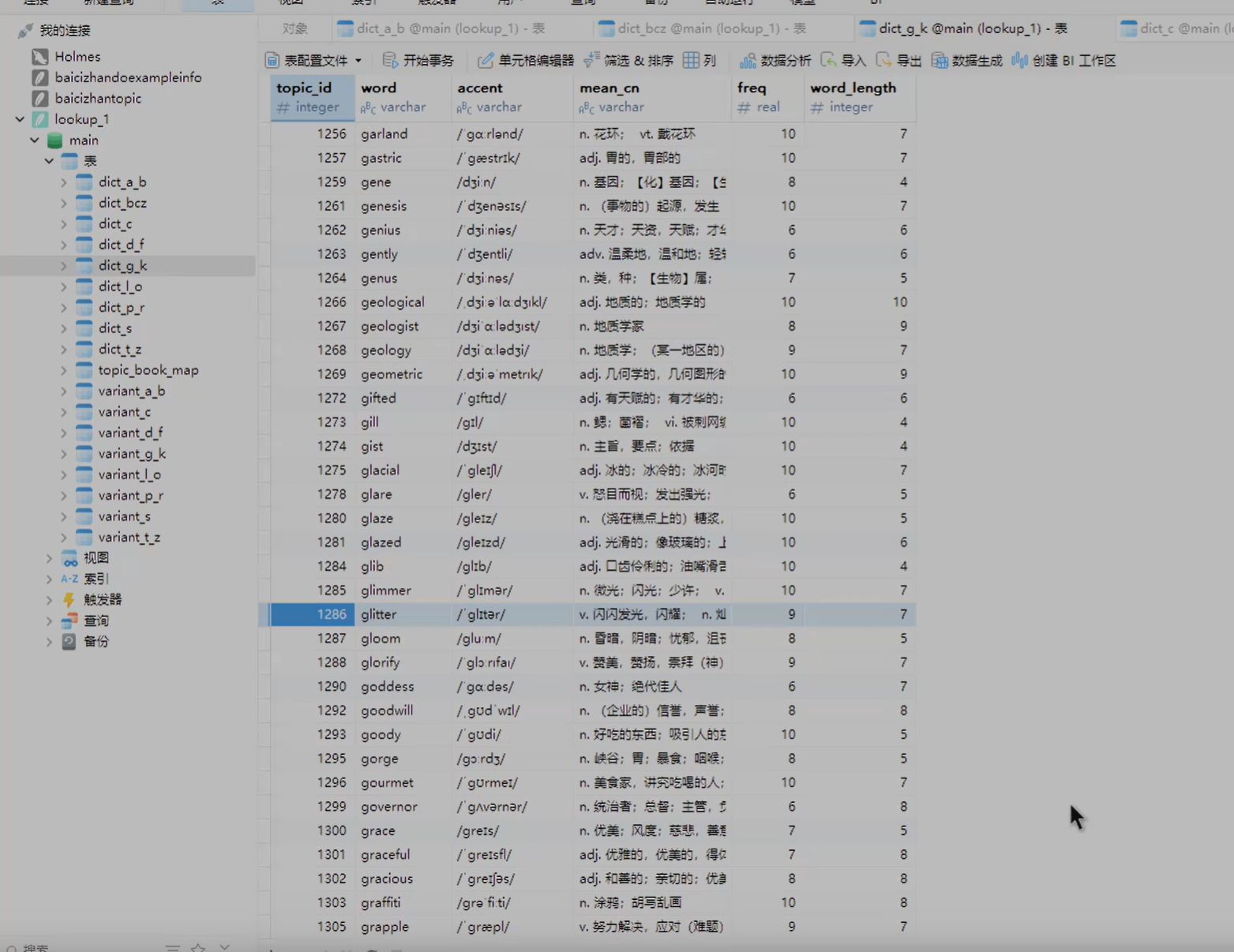Open Filter & Sort (筛选 & 排序)
Image resolution: width=1234 pixels, height=952 pixels.
(x=628, y=61)
